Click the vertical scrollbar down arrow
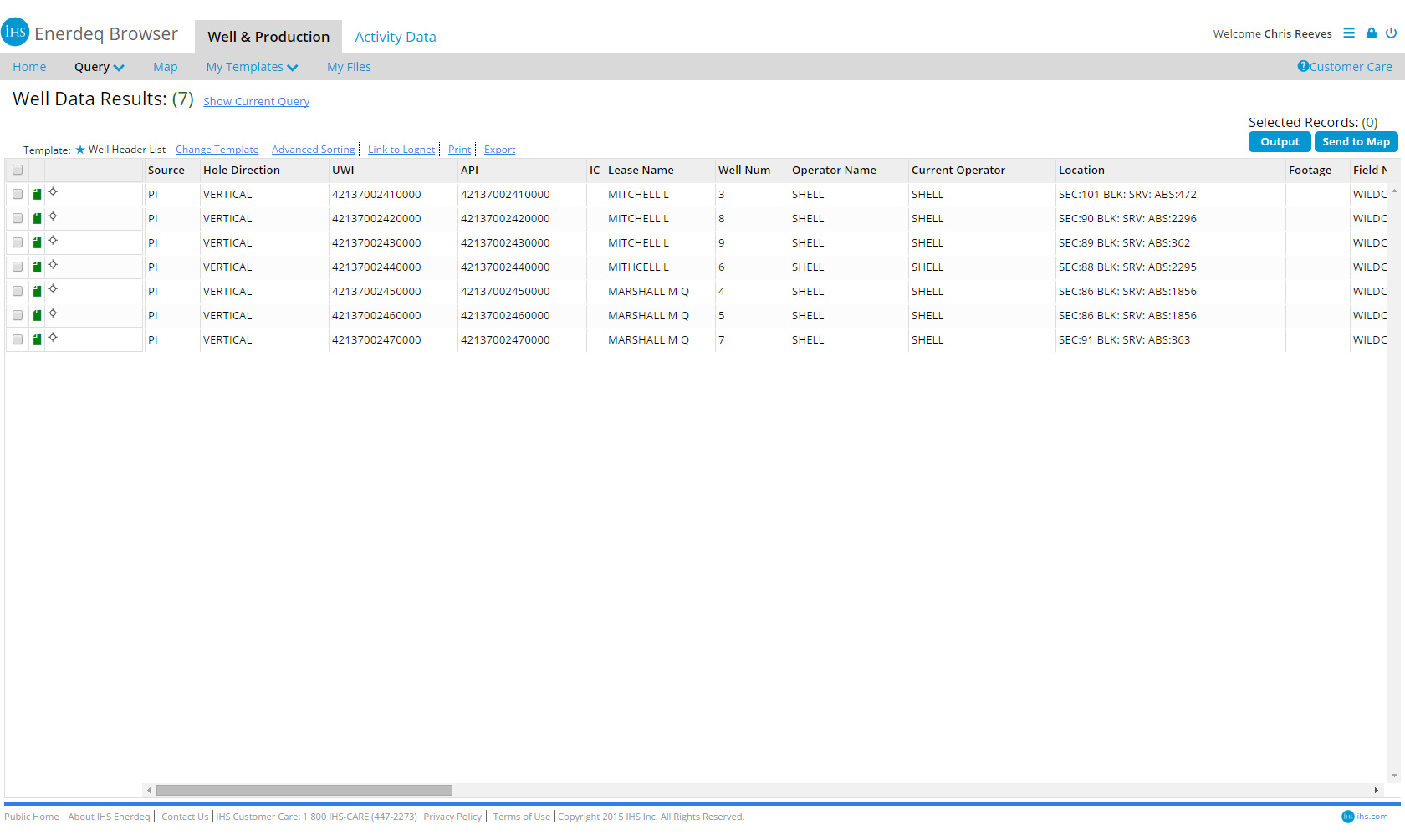1405x840 pixels. [1394, 776]
